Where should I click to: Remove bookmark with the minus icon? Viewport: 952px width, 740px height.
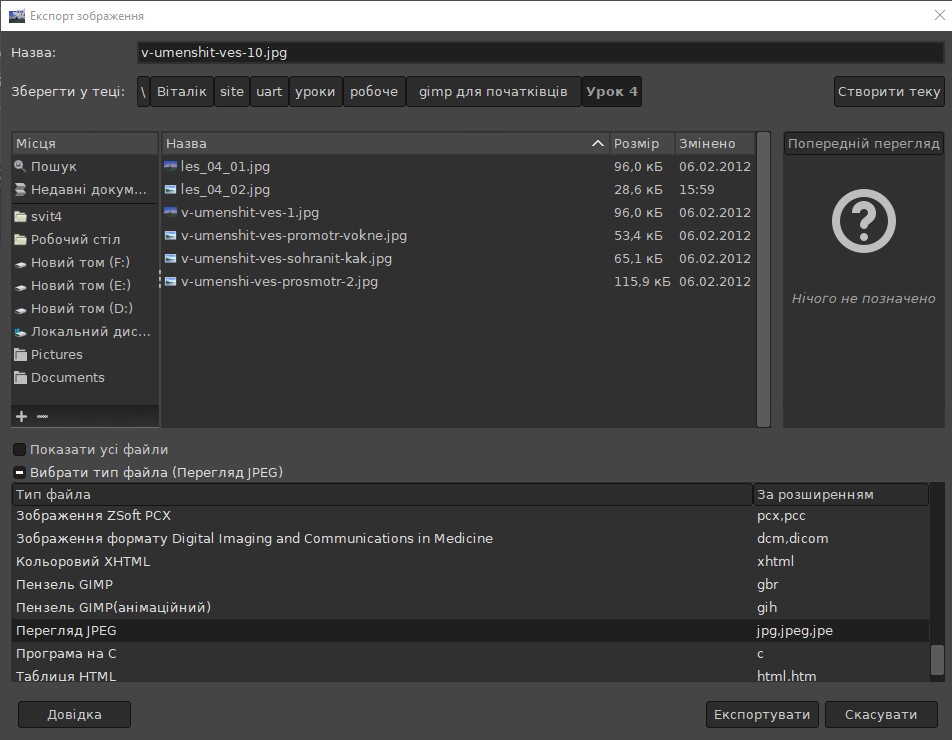pyautogui.click(x=42, y=416)
